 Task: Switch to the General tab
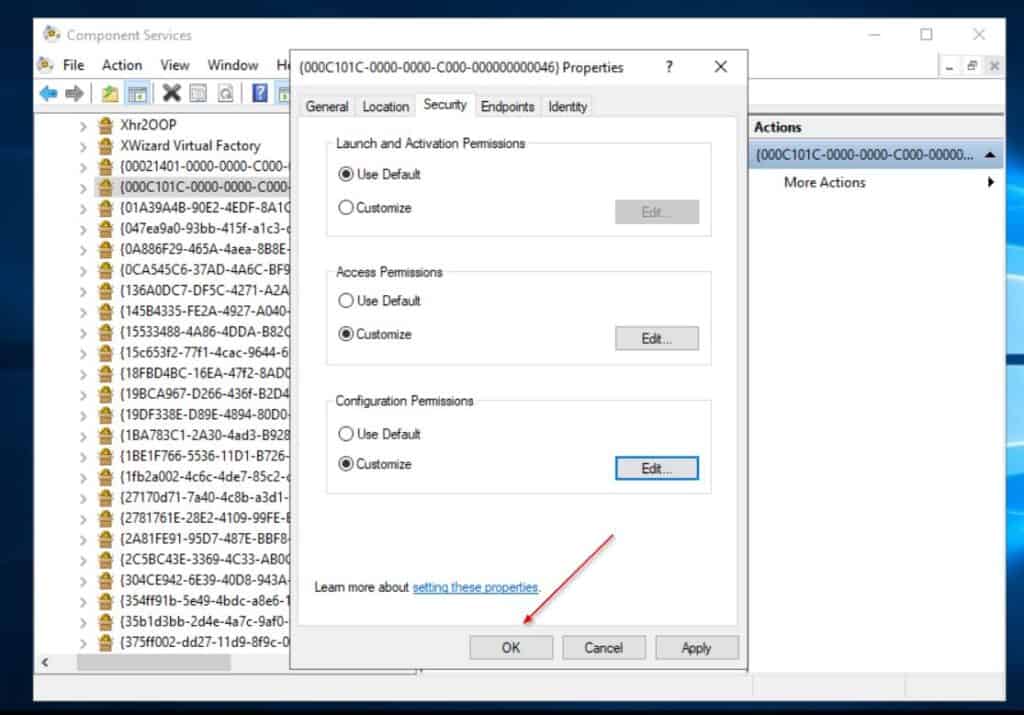click(x=327, y=106)
